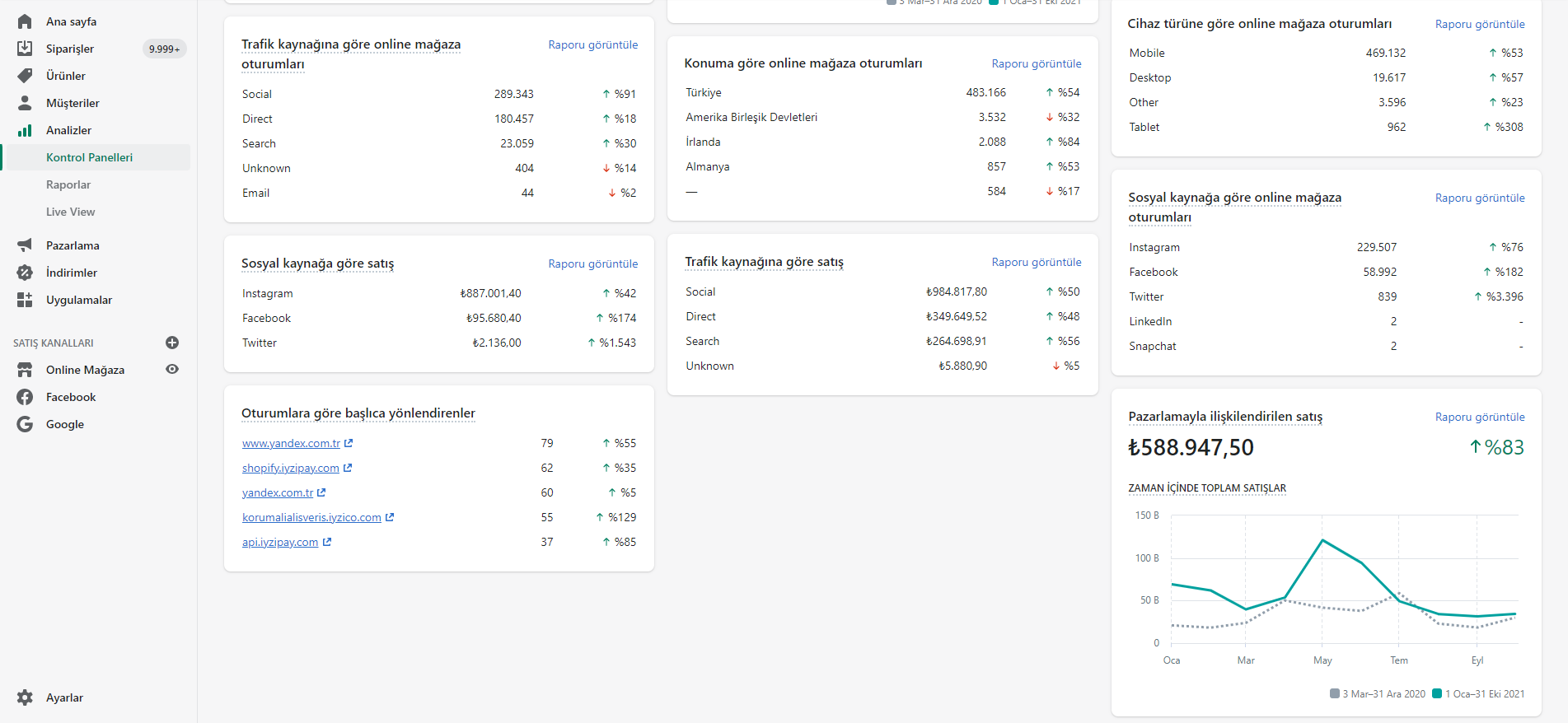Image resolution: width=1568 pixels, height=723 pixels.
Task: Click the Türkiye sessions value 483.166
Action: coord(985,92)
